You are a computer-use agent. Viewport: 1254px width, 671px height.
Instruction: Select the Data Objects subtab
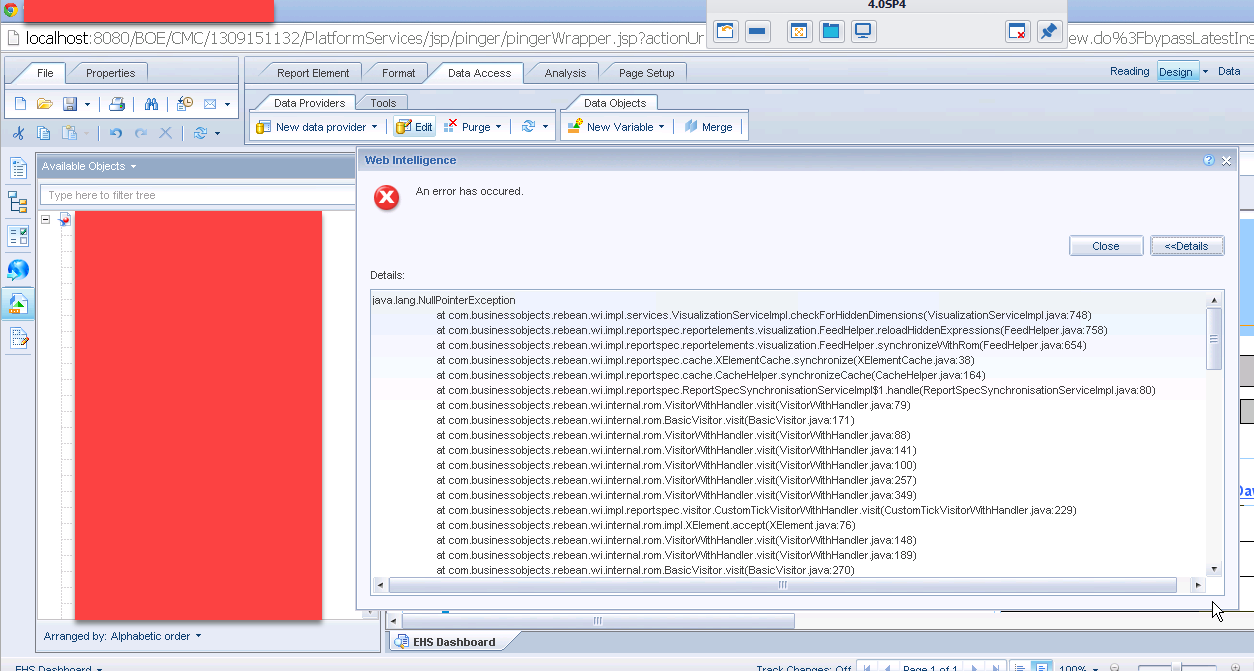pos(614,103)
